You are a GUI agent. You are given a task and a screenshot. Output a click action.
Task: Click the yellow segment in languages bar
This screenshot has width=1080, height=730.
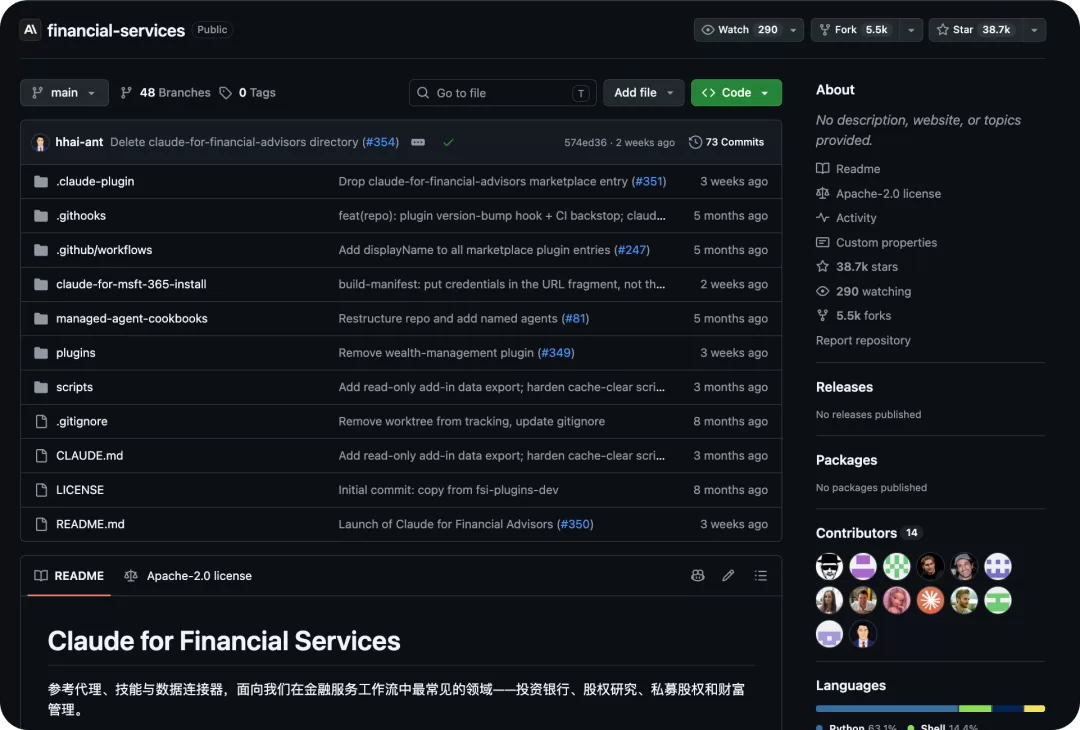tap(1035, 709)
